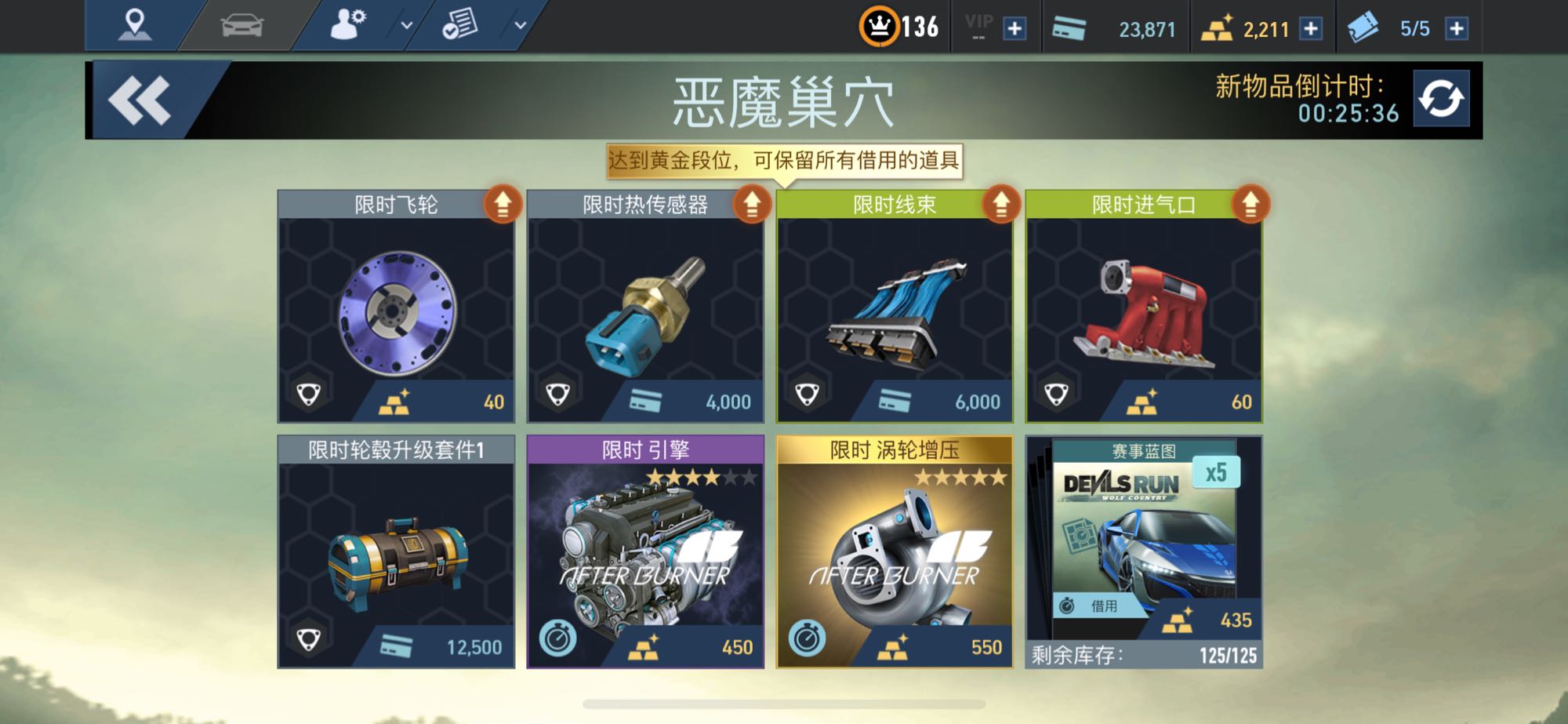The image size is (1568, 724).
Task: Expand the checklist tasks dropdown arrow
Action: [x=520, y=25]
